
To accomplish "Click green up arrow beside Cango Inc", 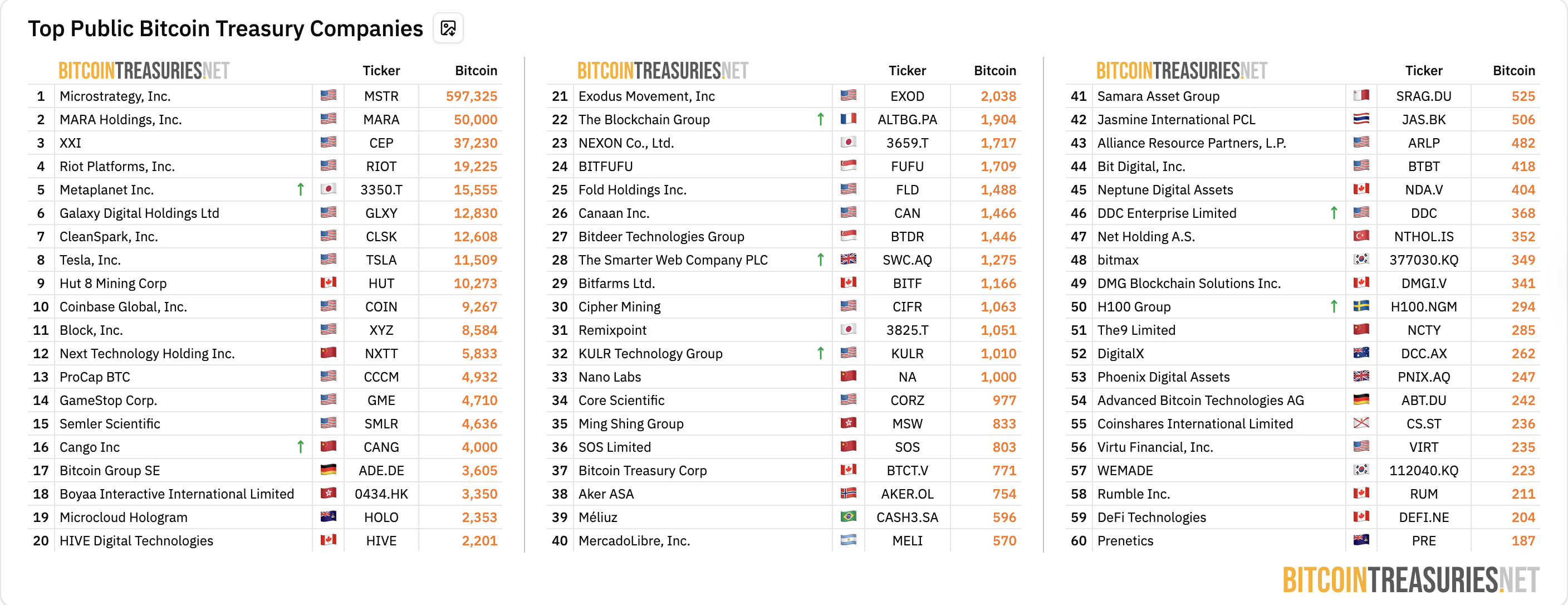I will click(300, 447).
